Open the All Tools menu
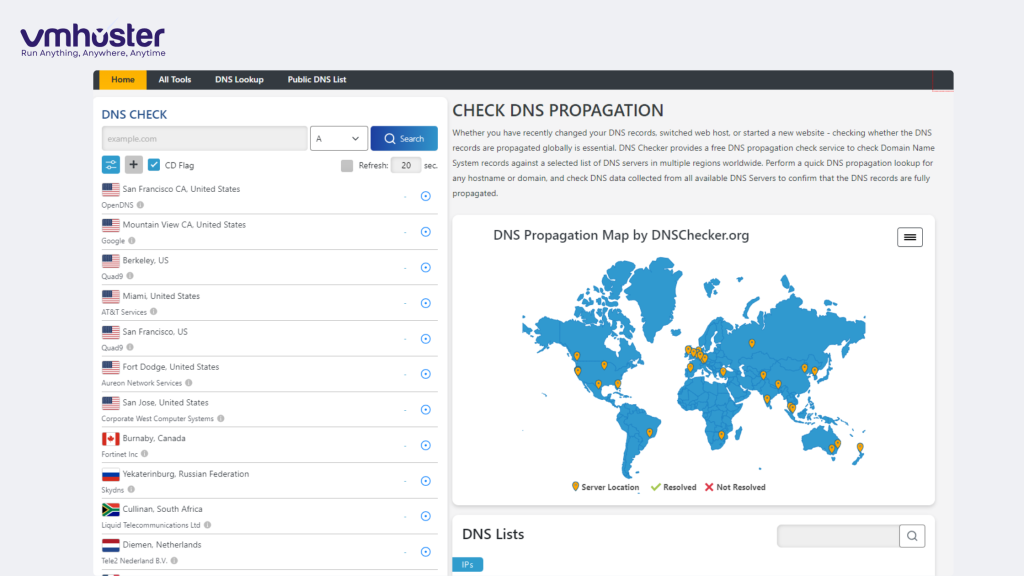This screenshot has height=576, width=1024. point(174,80)
